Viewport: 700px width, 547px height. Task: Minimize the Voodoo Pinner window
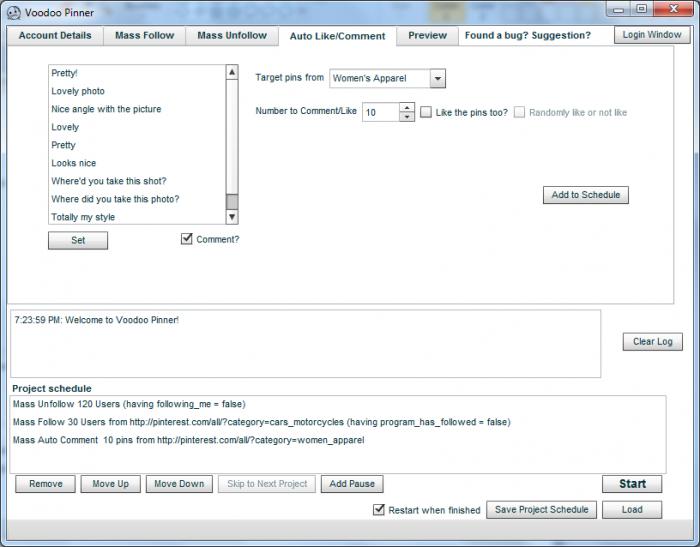point(619,9)
